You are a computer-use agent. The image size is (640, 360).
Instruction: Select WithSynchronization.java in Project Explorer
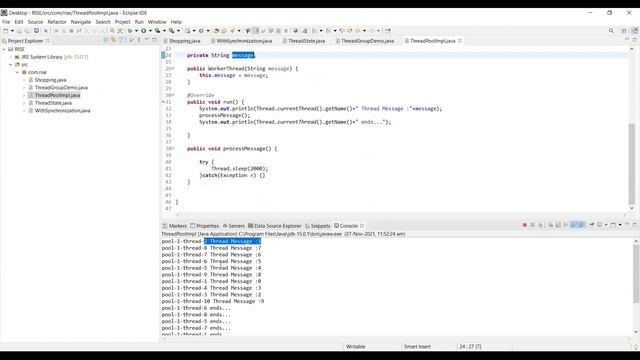point(62,111)
